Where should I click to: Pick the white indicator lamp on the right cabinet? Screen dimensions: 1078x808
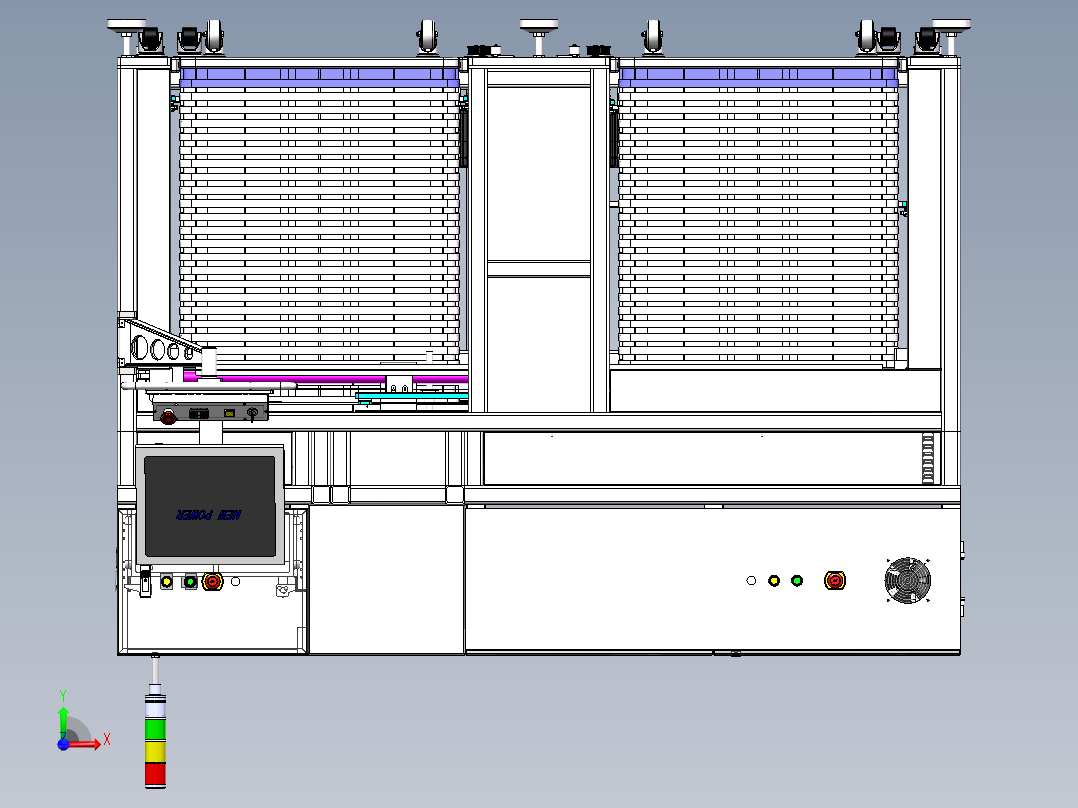coord(751,580)
